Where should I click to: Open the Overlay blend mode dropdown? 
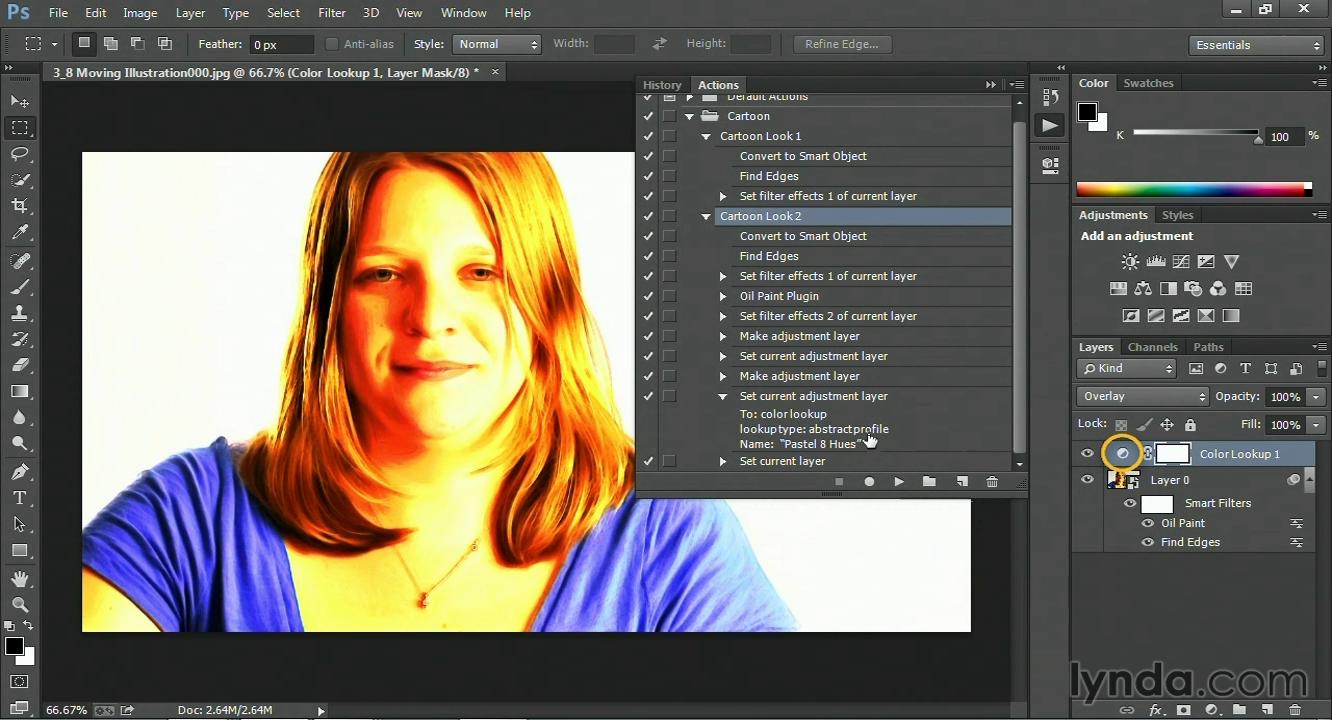1143,397
